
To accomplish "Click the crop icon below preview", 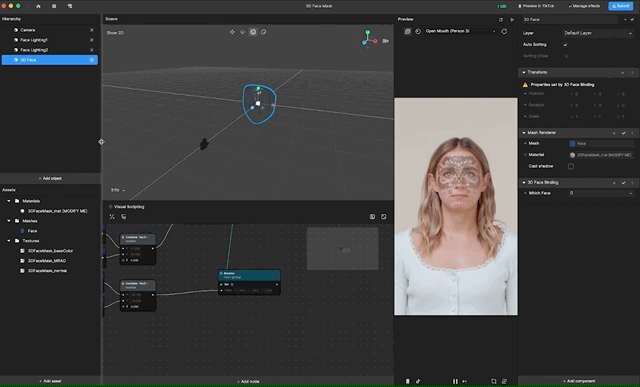I will click(x=493, y=381).
